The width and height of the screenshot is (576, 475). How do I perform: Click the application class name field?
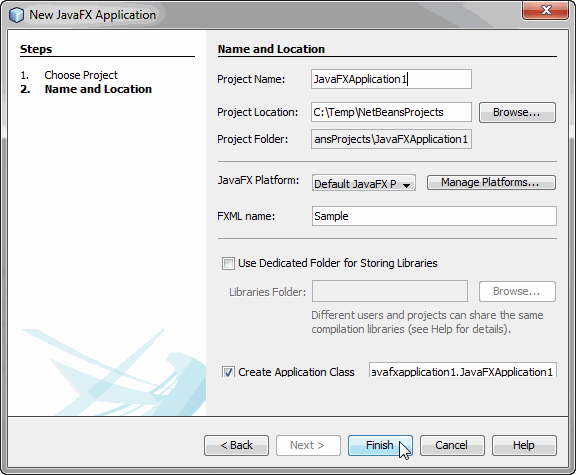[463, 370]
